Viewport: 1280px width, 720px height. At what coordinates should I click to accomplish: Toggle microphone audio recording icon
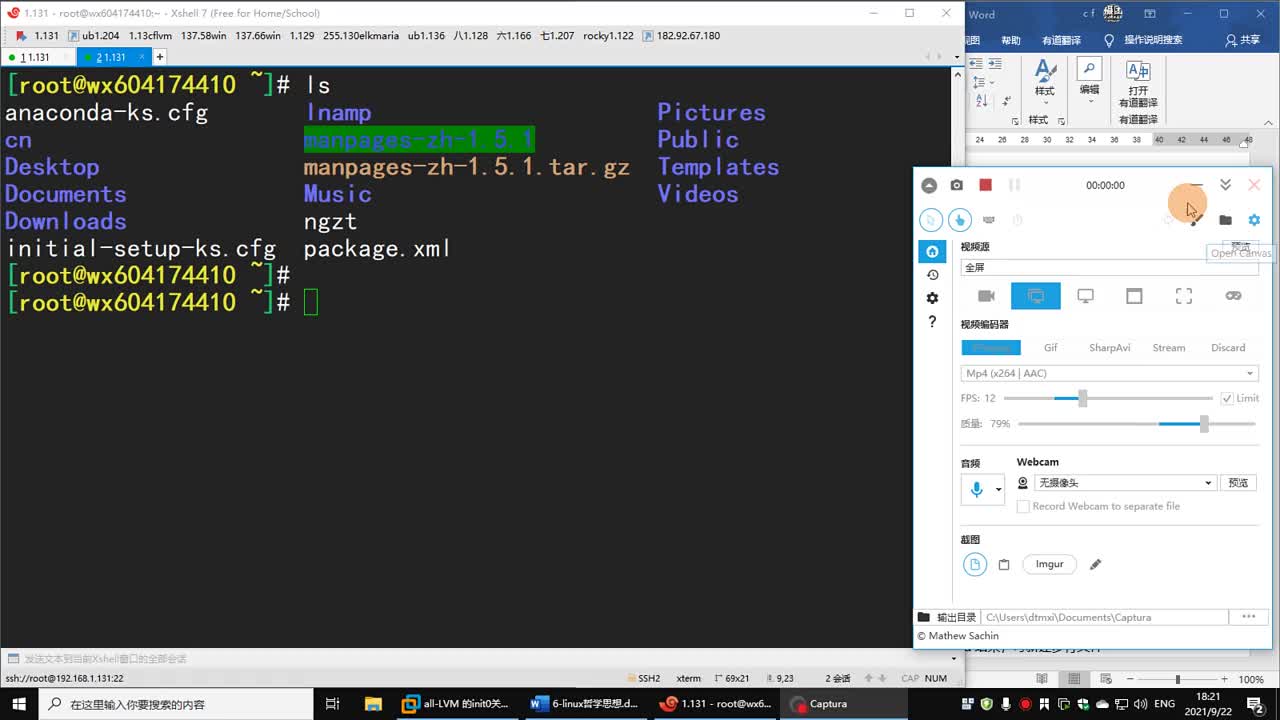coord(976,489)
